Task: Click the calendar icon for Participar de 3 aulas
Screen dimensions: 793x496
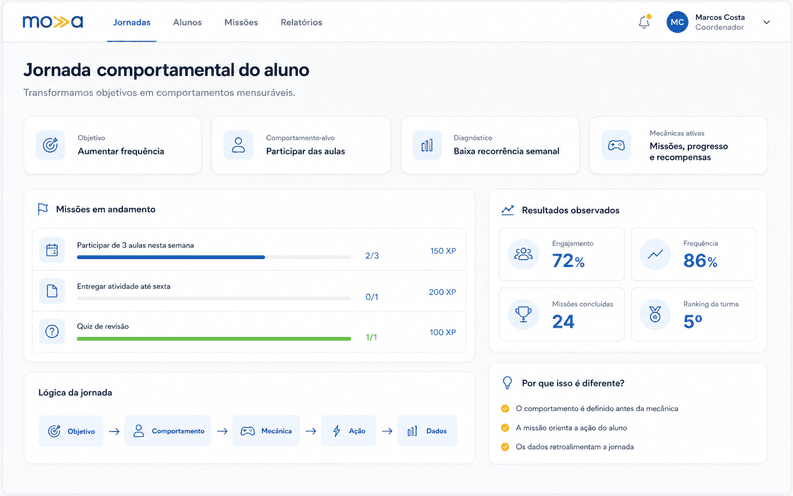Action: pos(52,250)
